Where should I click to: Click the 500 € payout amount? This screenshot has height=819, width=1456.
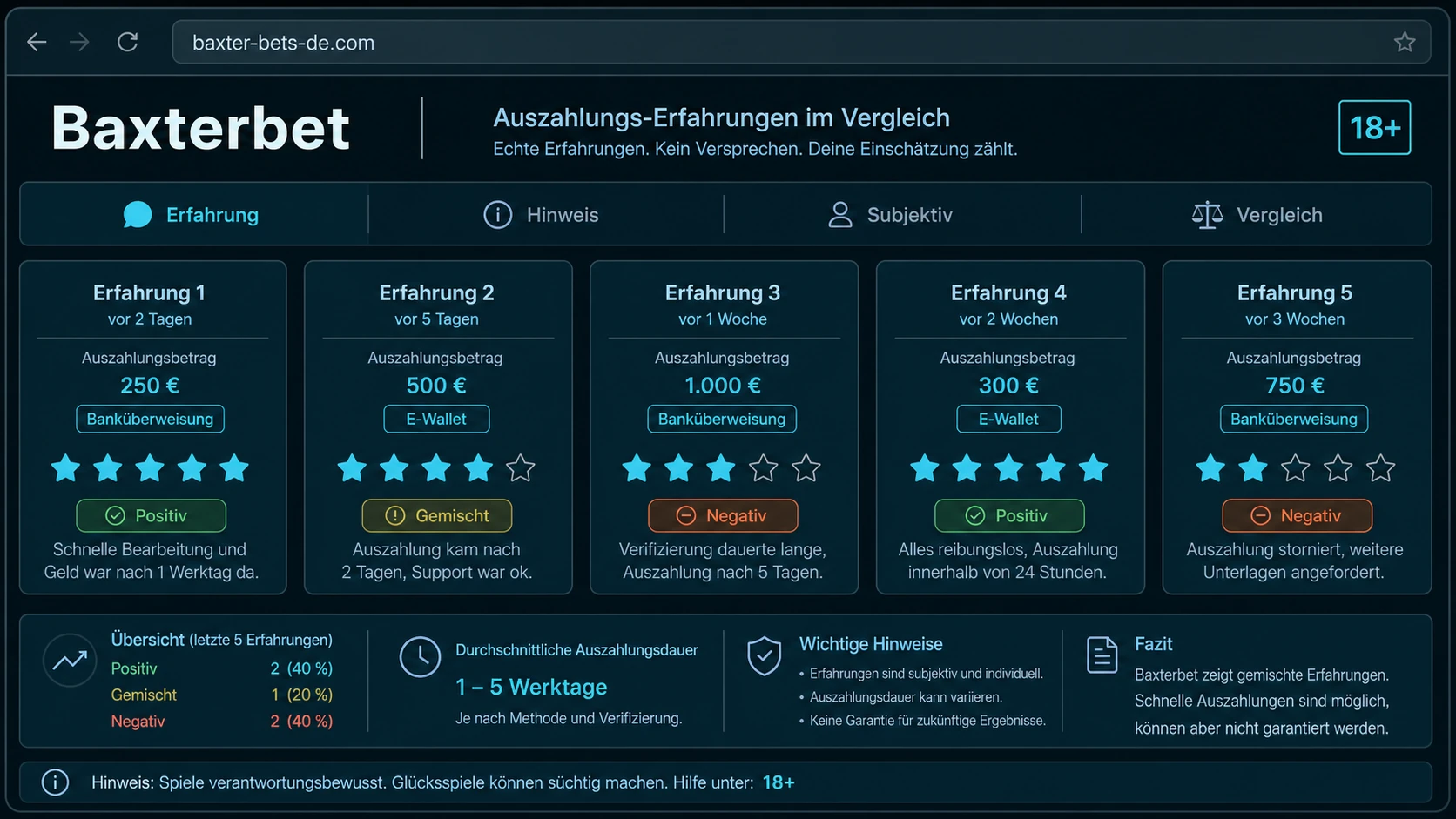(x=436, y=385)
